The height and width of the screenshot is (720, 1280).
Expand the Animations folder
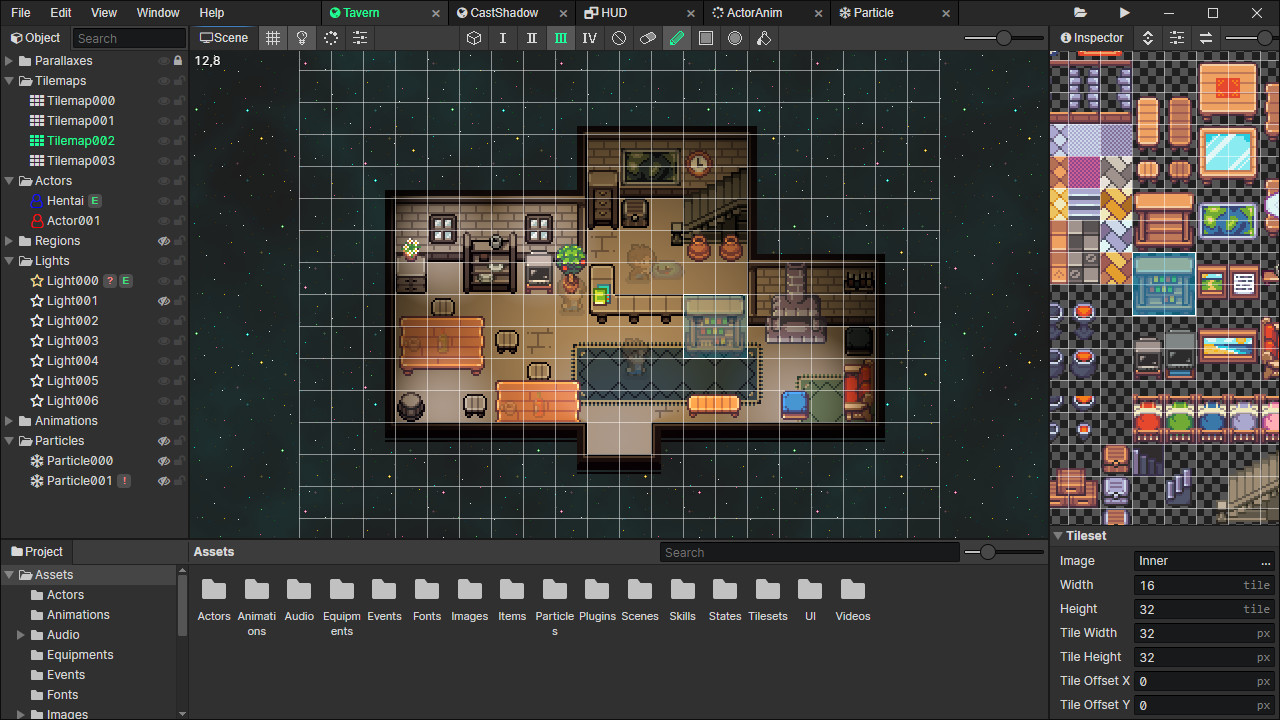tap(9, 420)
